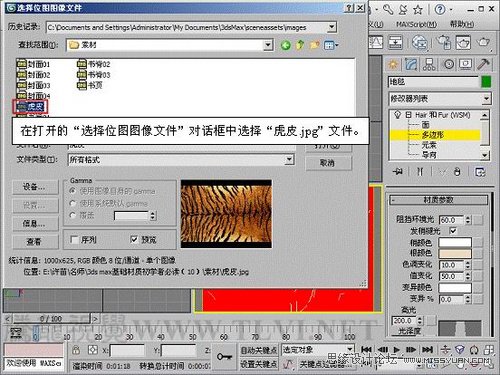Open the MAXScript(M) menu
The height and width of the screenshot is (375, 500).
(x=416, y=24)
